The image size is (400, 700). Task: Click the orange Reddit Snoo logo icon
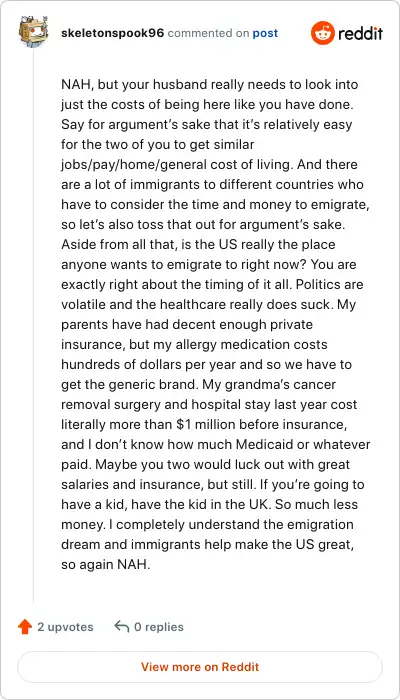[322, 33]
